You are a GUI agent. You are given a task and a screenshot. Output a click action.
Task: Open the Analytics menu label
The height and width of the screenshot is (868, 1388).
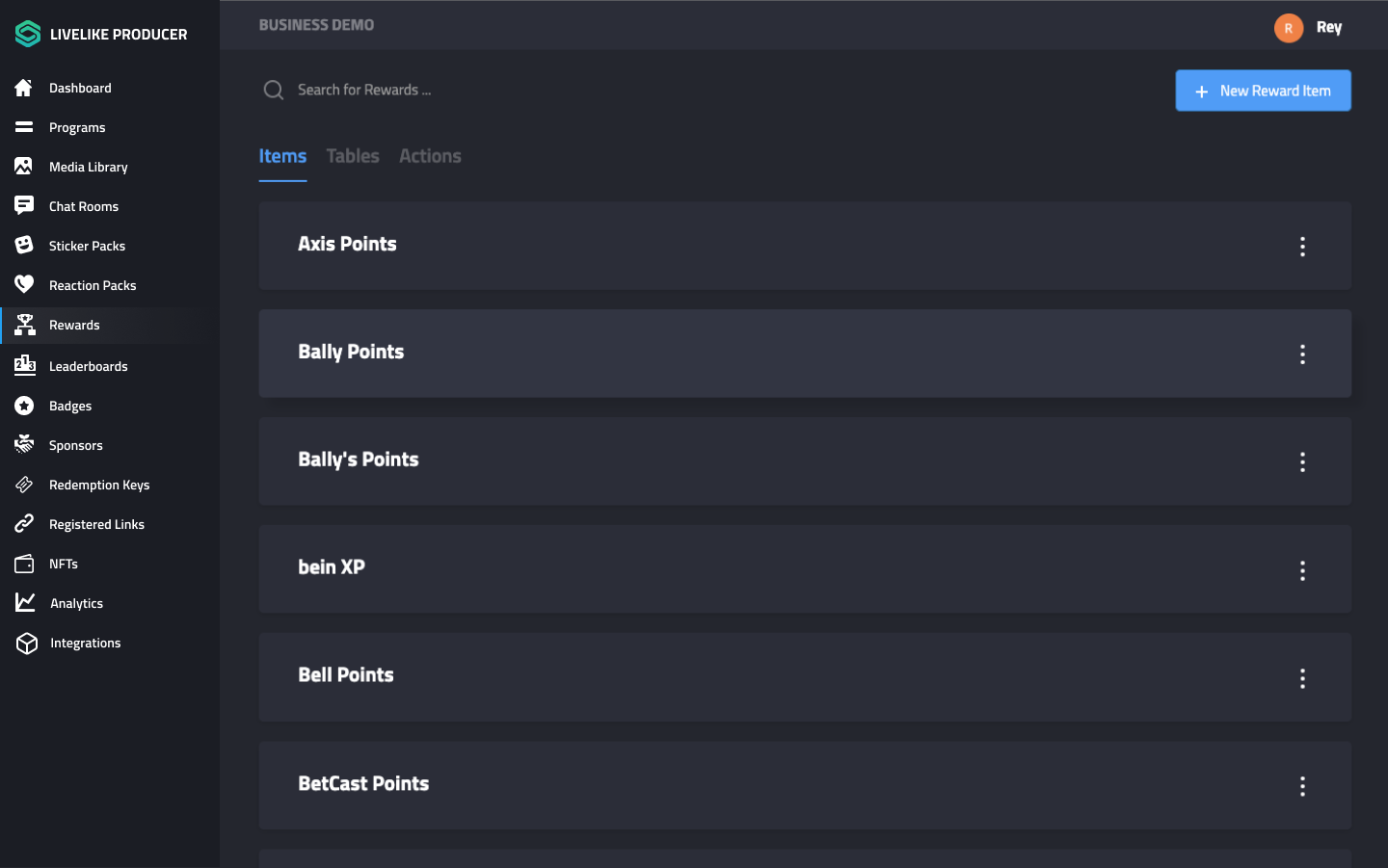pyautogui.click(x=77, y=603)
